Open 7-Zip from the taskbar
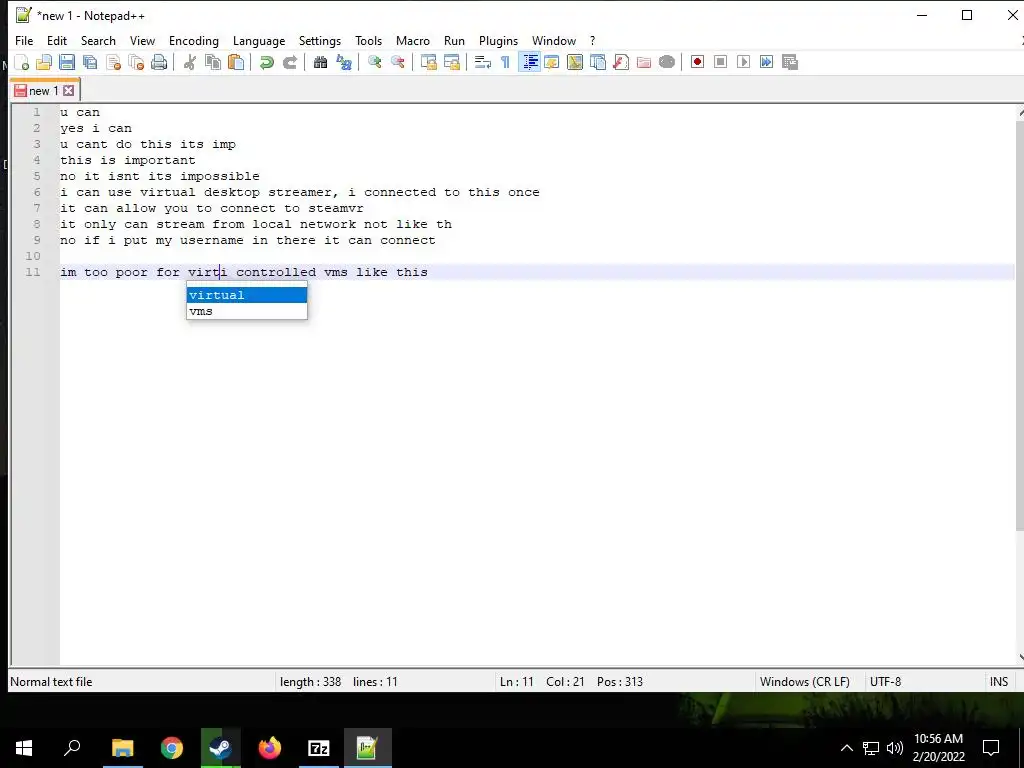The image size is (1024, 768). click(319, 748)
